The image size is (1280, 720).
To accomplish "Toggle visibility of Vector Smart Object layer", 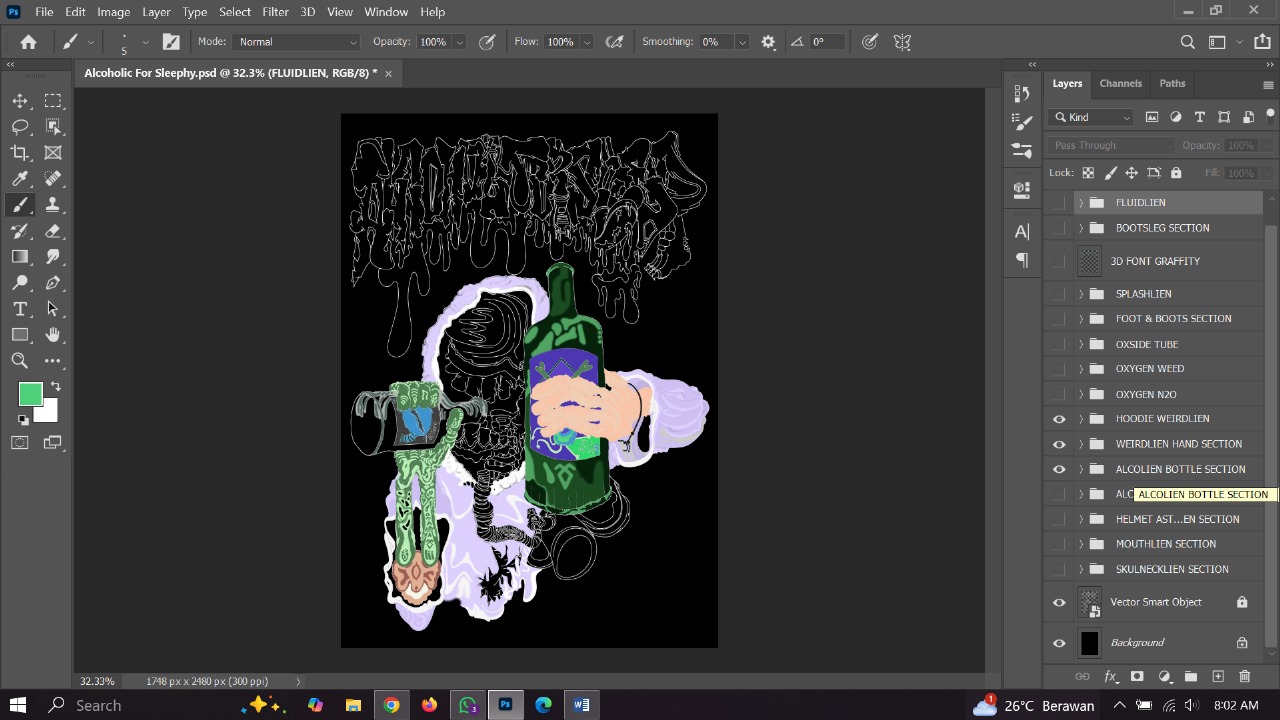I will click(1058, 601).
